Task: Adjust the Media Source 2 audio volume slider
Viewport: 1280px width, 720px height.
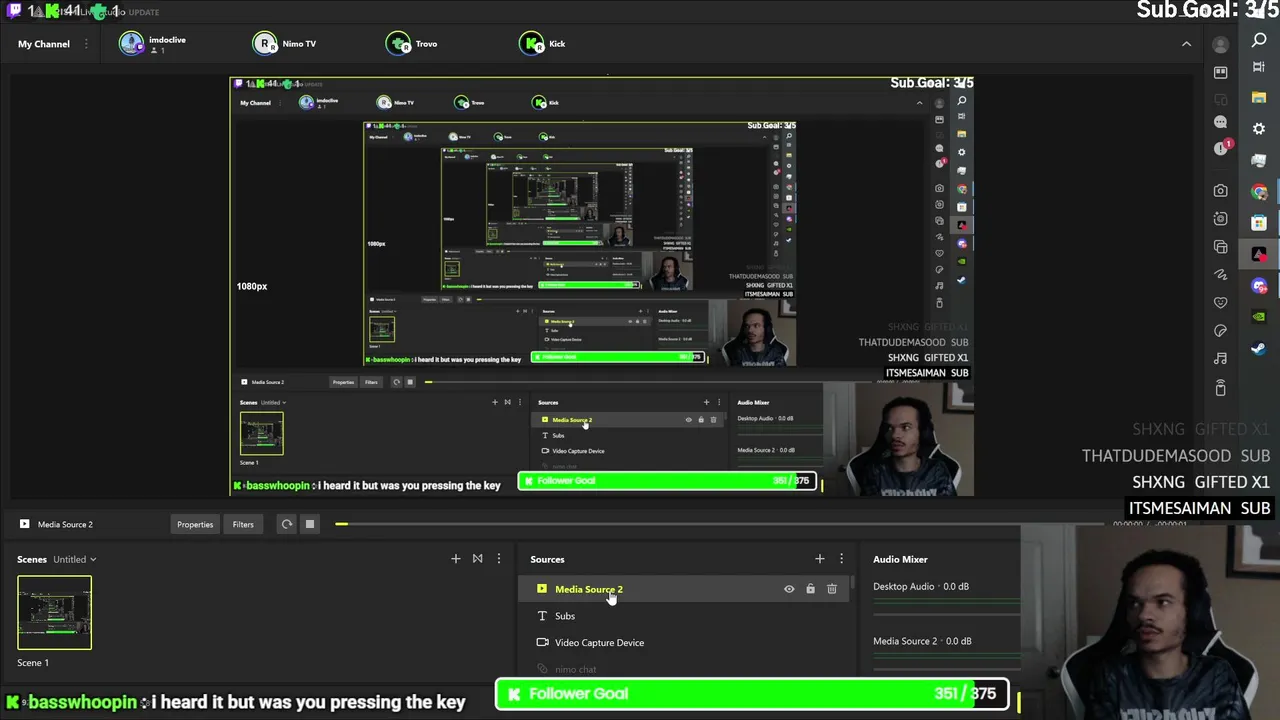Action: pyautogui.click(x=946, y=656)
